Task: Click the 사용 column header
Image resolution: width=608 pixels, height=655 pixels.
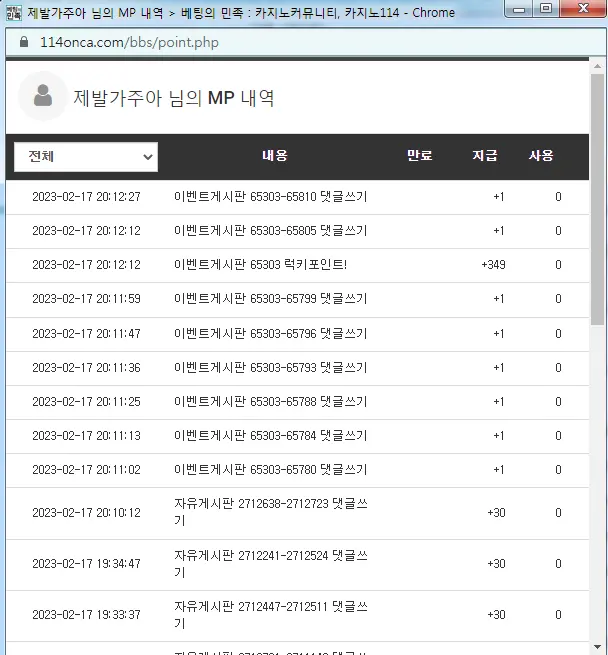Action: click(541, 156)
